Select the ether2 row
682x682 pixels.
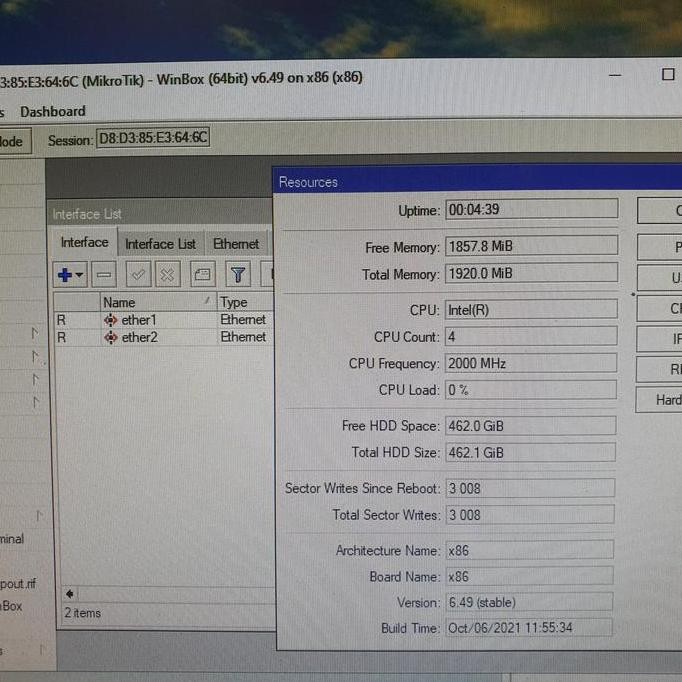(x=164, y=338)
